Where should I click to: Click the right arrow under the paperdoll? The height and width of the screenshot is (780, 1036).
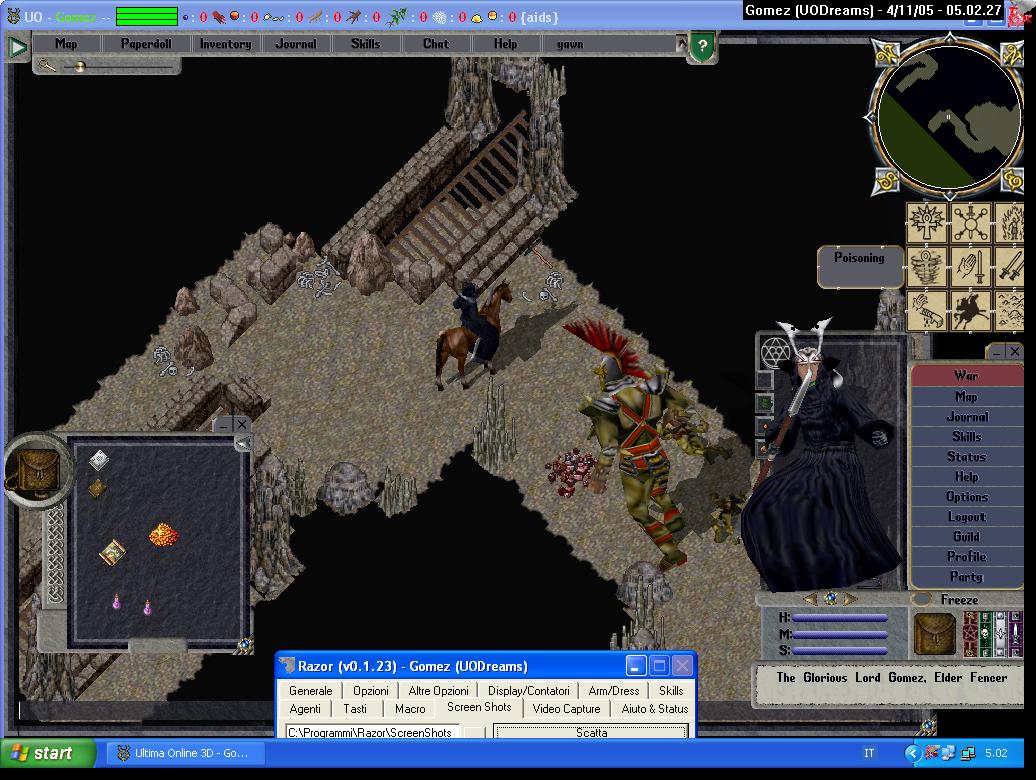pyautogui.click(x=850, y=599)
